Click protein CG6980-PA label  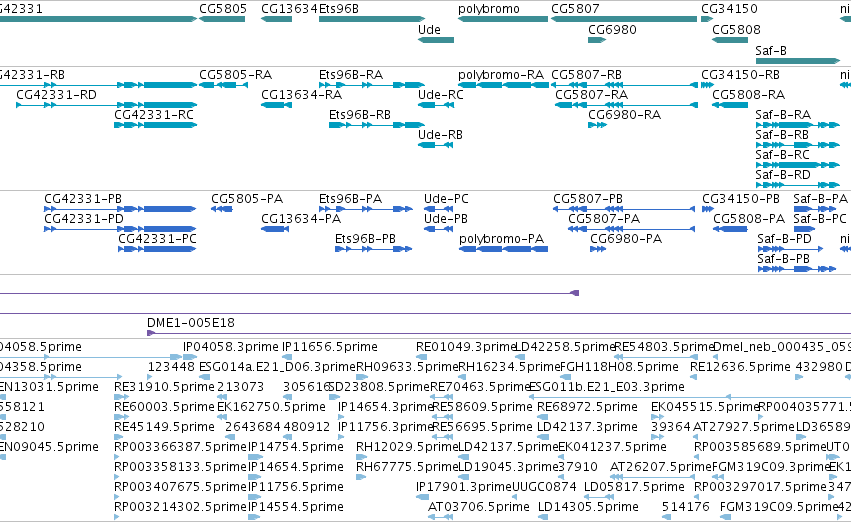(626, 239)
